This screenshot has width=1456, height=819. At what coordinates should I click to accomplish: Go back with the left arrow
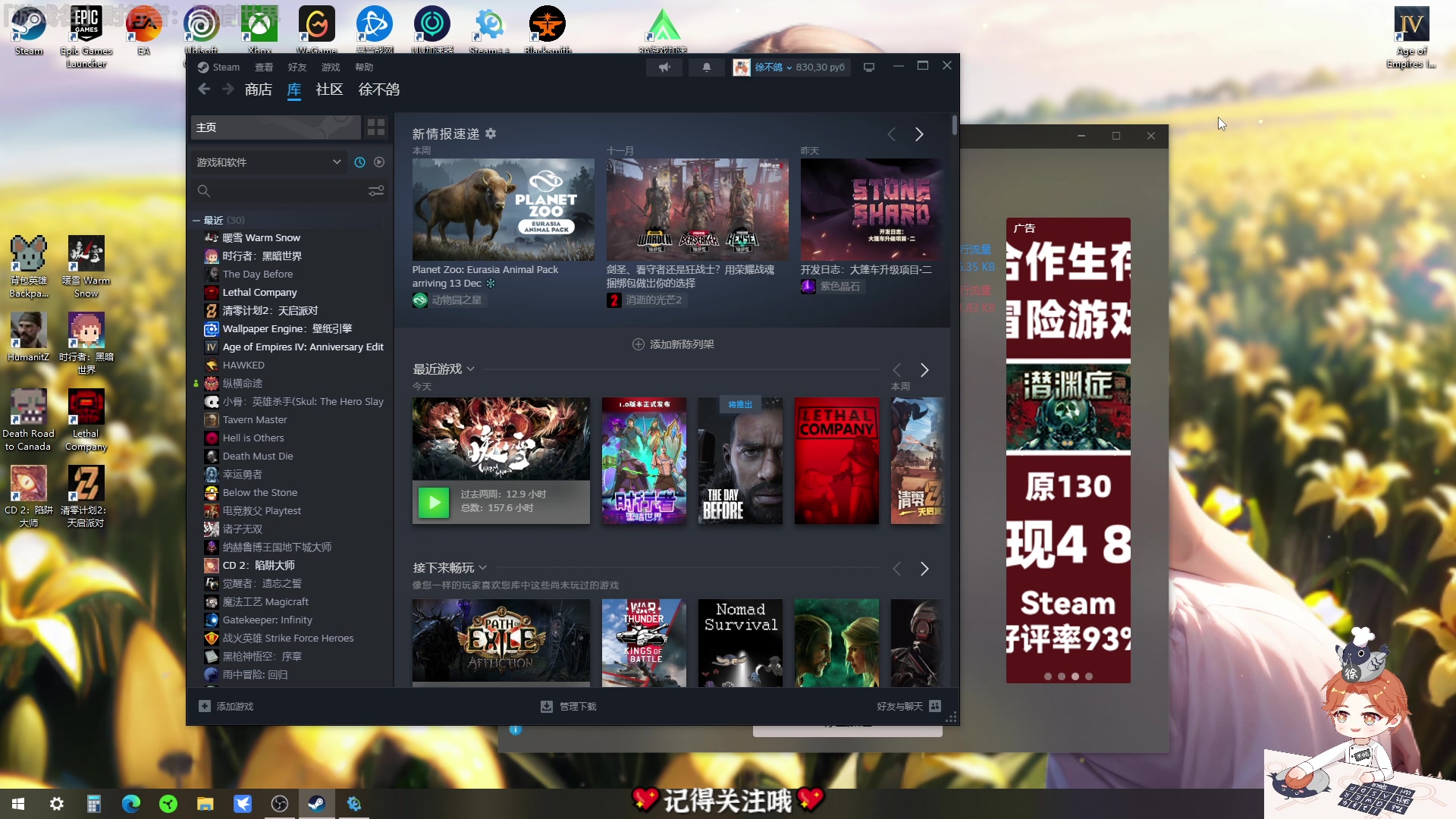(x=204, y=89)
